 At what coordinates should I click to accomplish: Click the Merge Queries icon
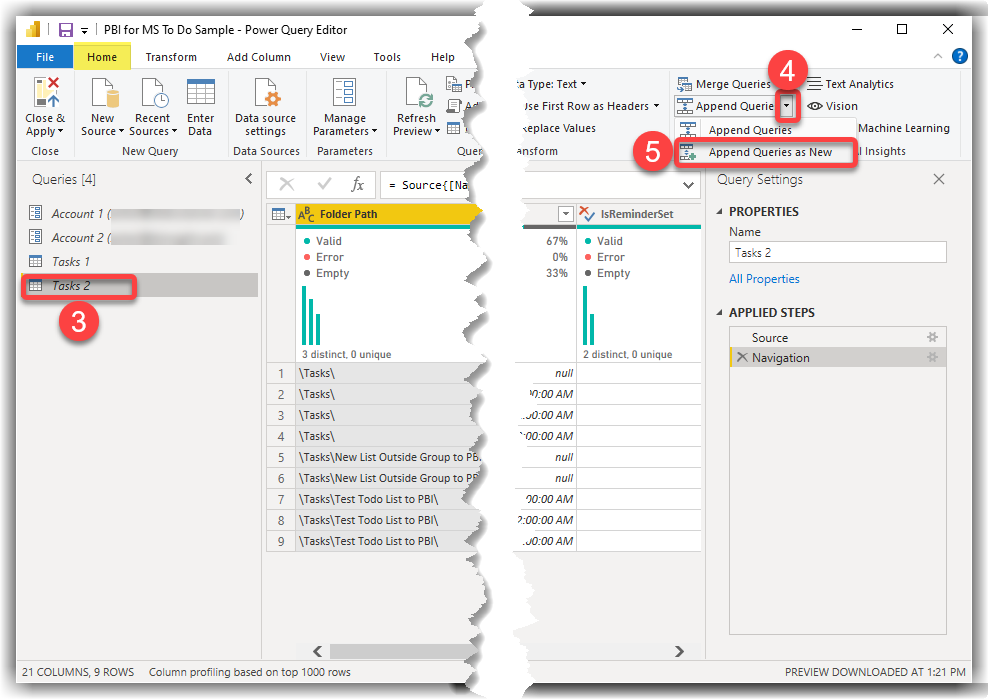click(x=684, y=84)
